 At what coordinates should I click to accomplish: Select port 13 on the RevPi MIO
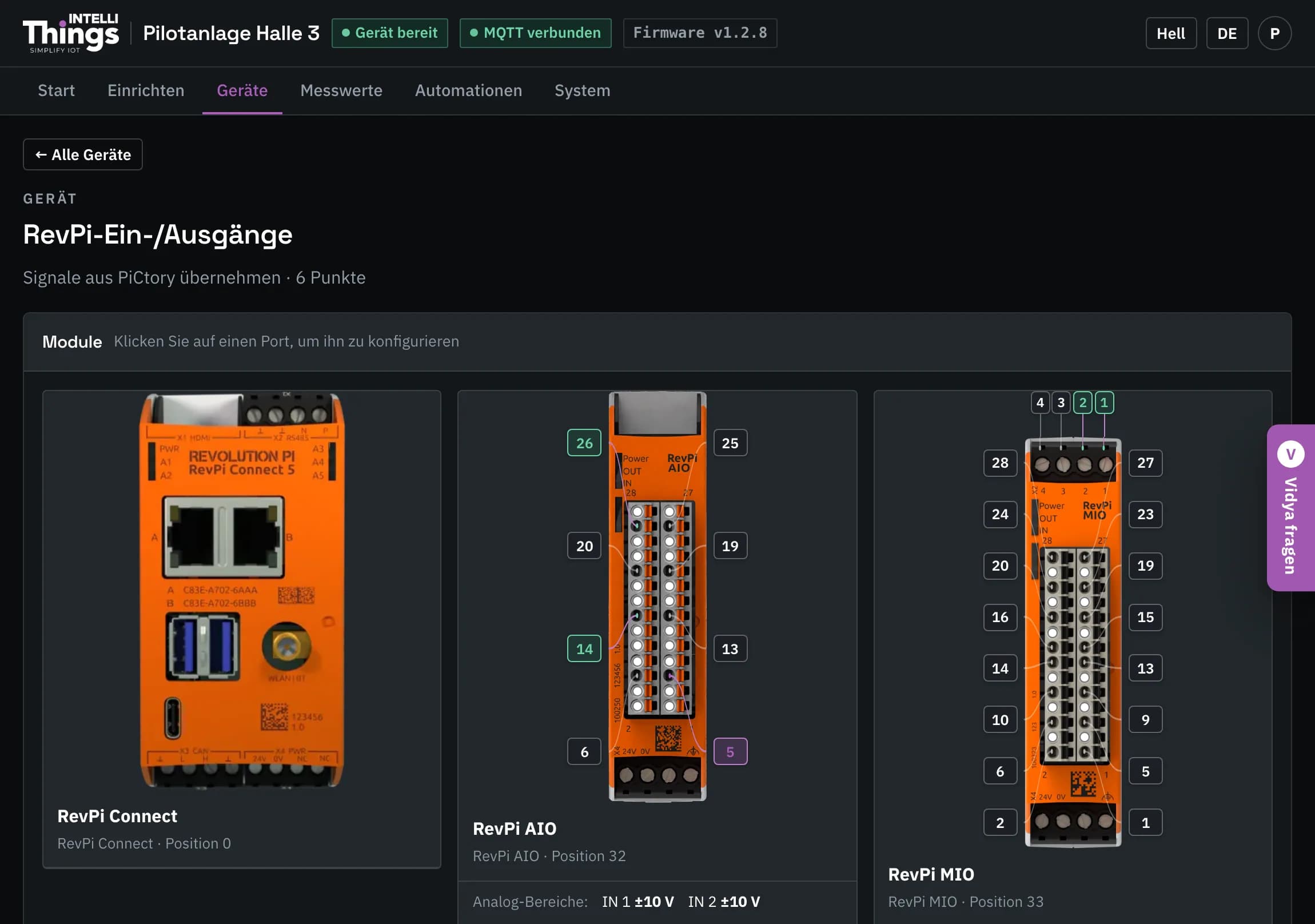[1145, 668]
